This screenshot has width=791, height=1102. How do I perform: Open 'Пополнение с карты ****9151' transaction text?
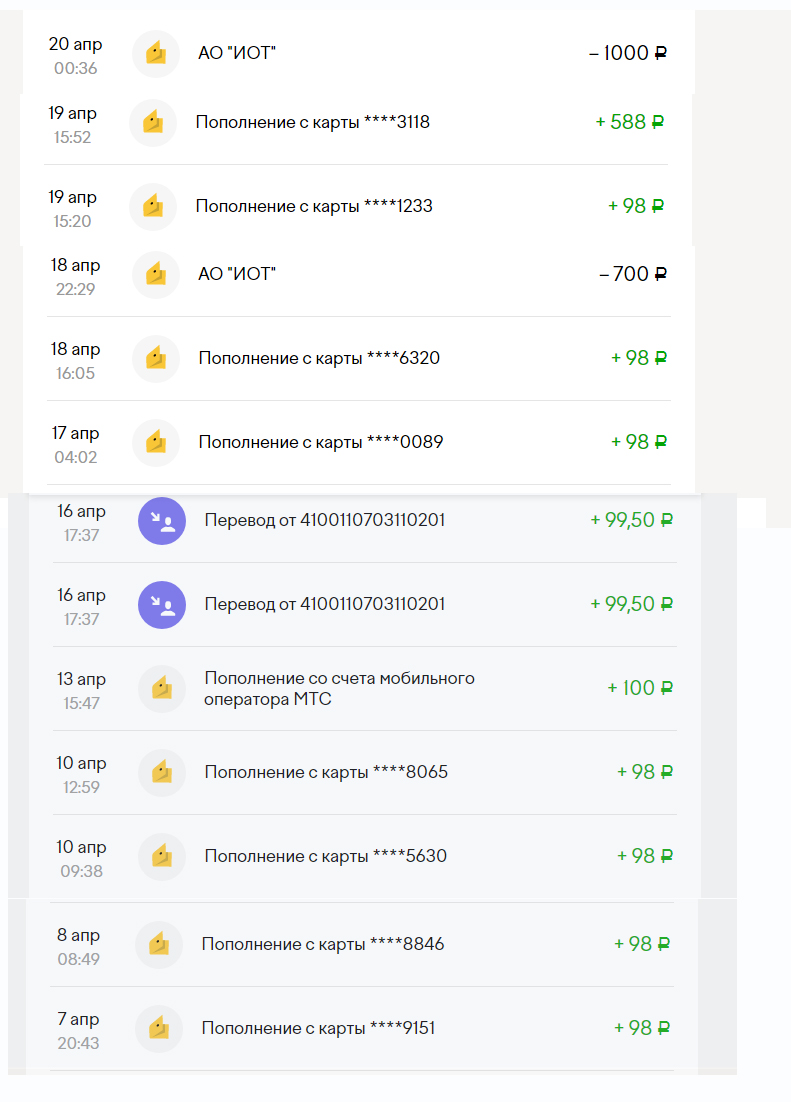[x=318, y=1028]
